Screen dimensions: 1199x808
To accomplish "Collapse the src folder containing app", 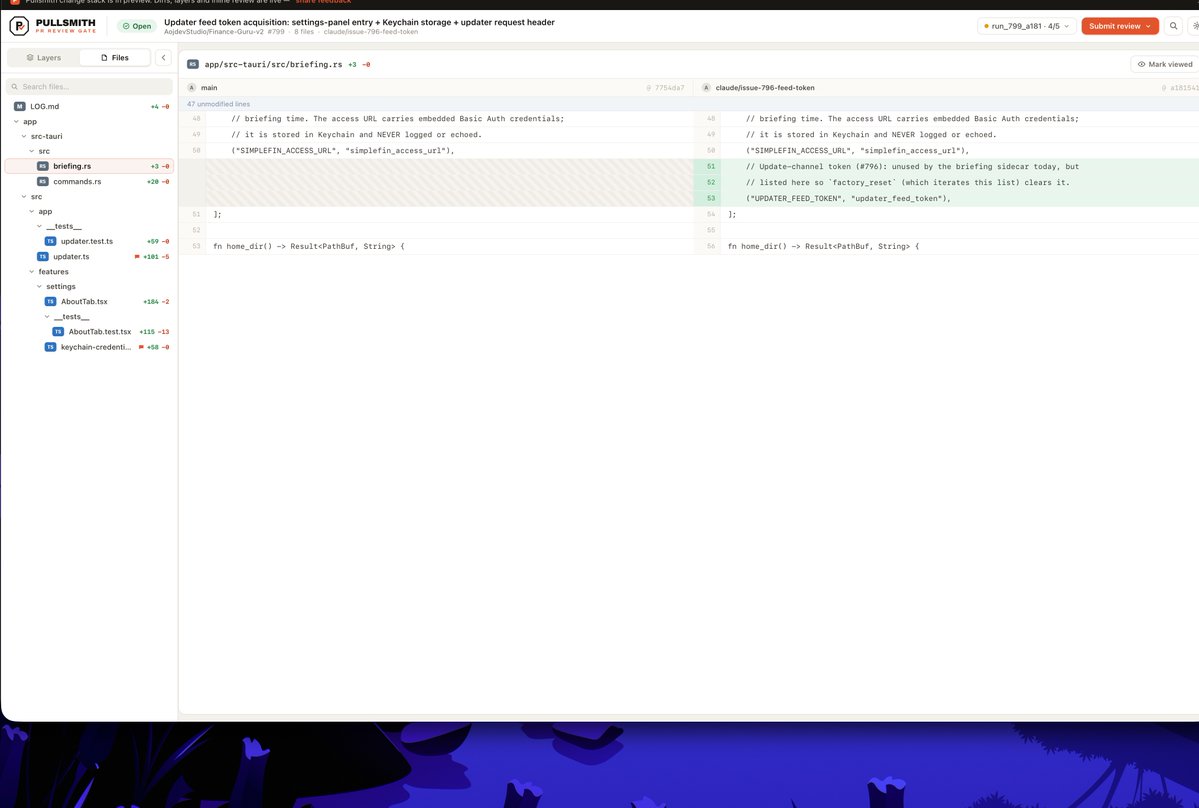I will (x=24, y=196).
